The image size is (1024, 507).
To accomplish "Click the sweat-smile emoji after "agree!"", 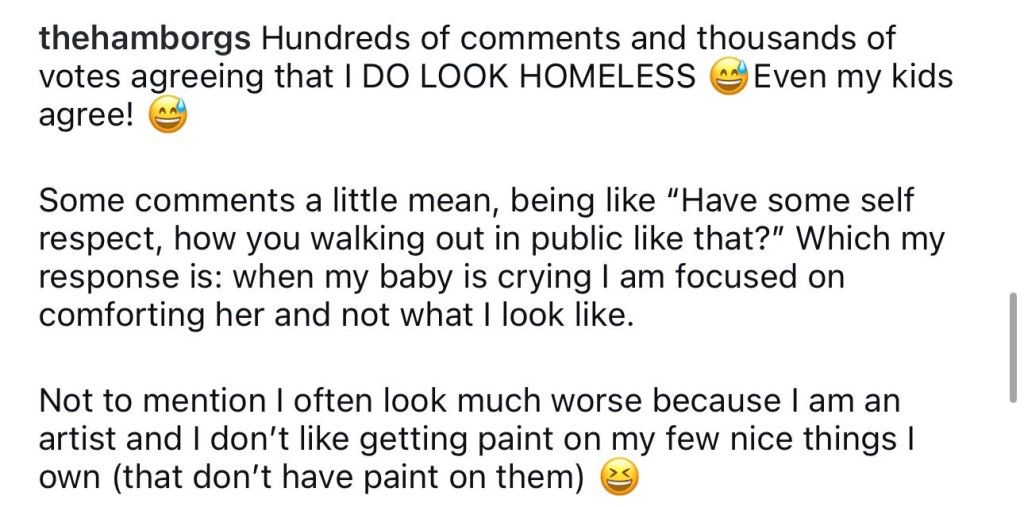I will pyautogui.click(x=168, y=116).
